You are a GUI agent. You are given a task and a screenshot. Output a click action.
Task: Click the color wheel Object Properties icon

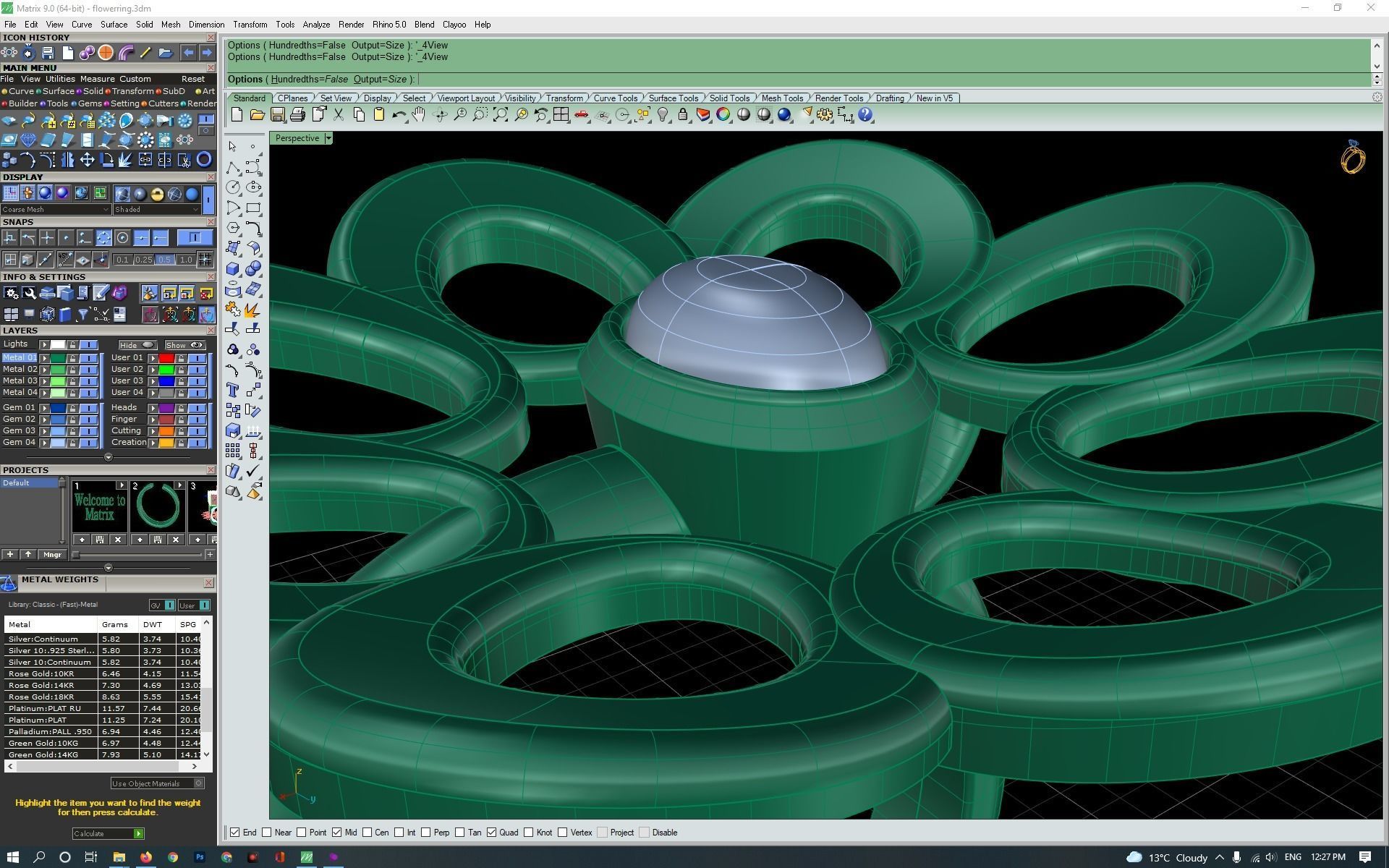point(723,115)
